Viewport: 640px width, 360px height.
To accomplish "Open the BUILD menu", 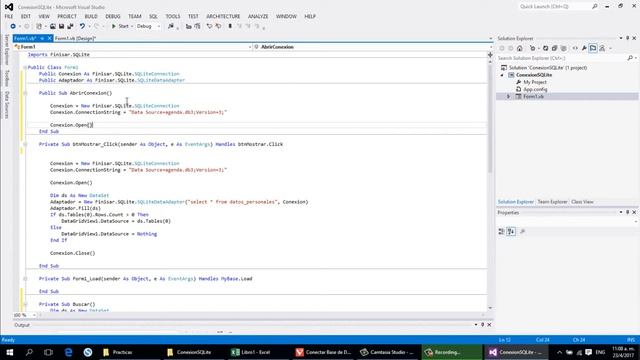I will point(91,16).
